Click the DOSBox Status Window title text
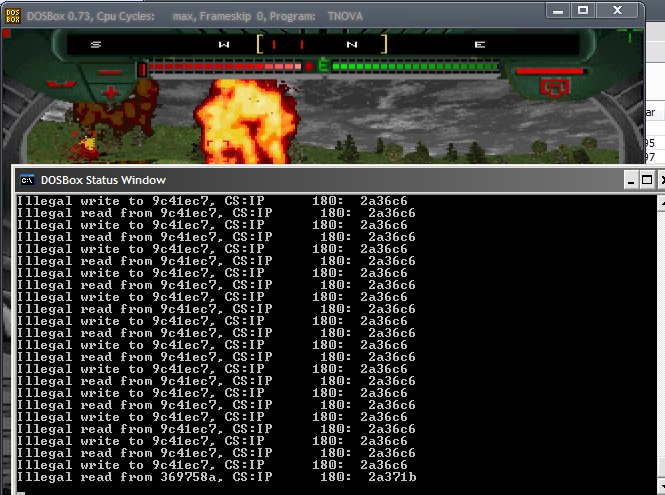The width and height of the screenshot is (665, 495). (x=103, y=180)
